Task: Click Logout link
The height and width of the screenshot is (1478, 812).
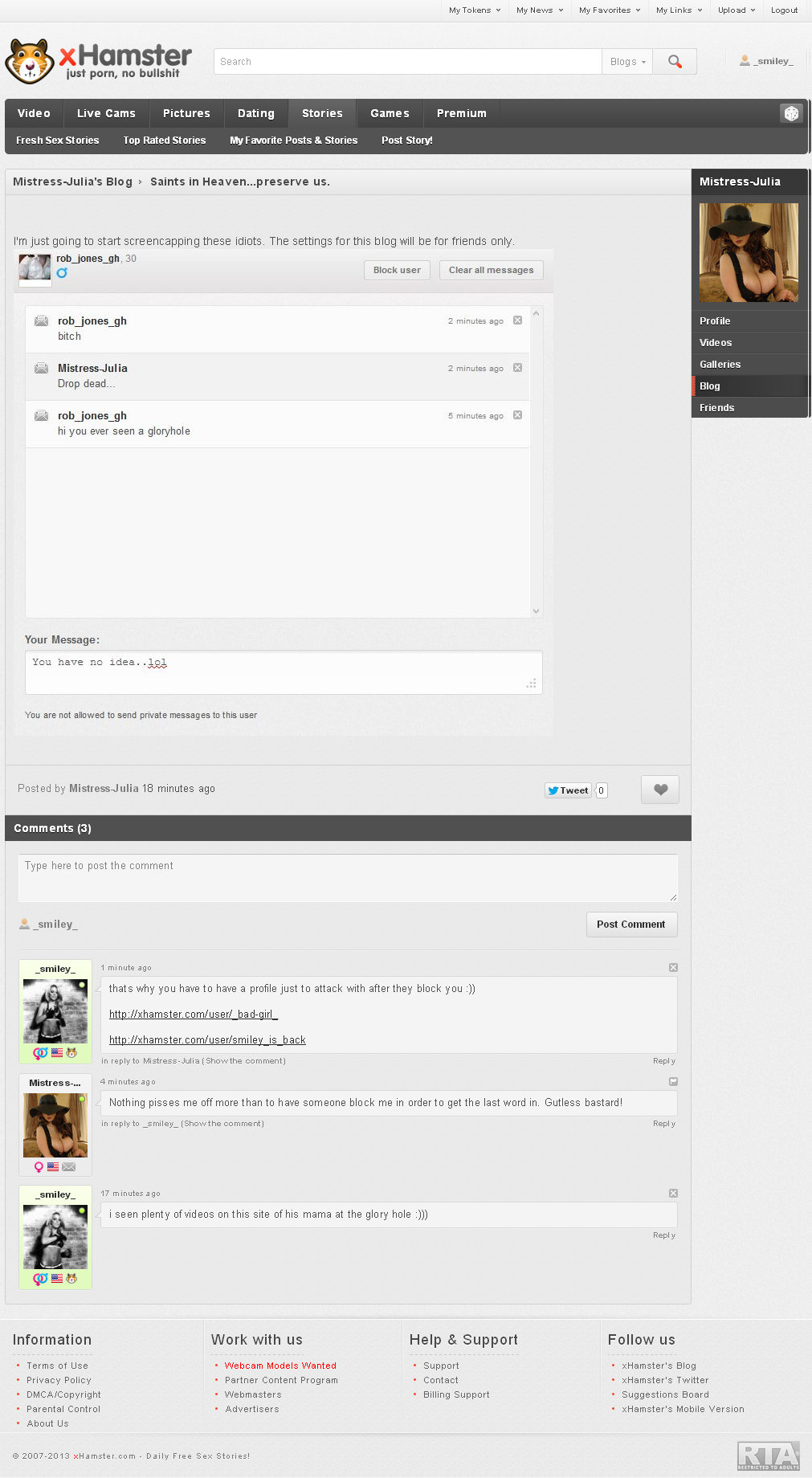Action: coord(784,10)
